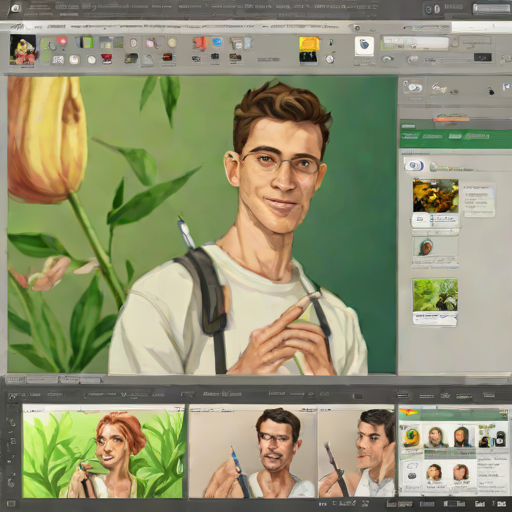Screen dimensions: 512x512
Task: Click the main portrait canvas image
Action: pos(202,225)
